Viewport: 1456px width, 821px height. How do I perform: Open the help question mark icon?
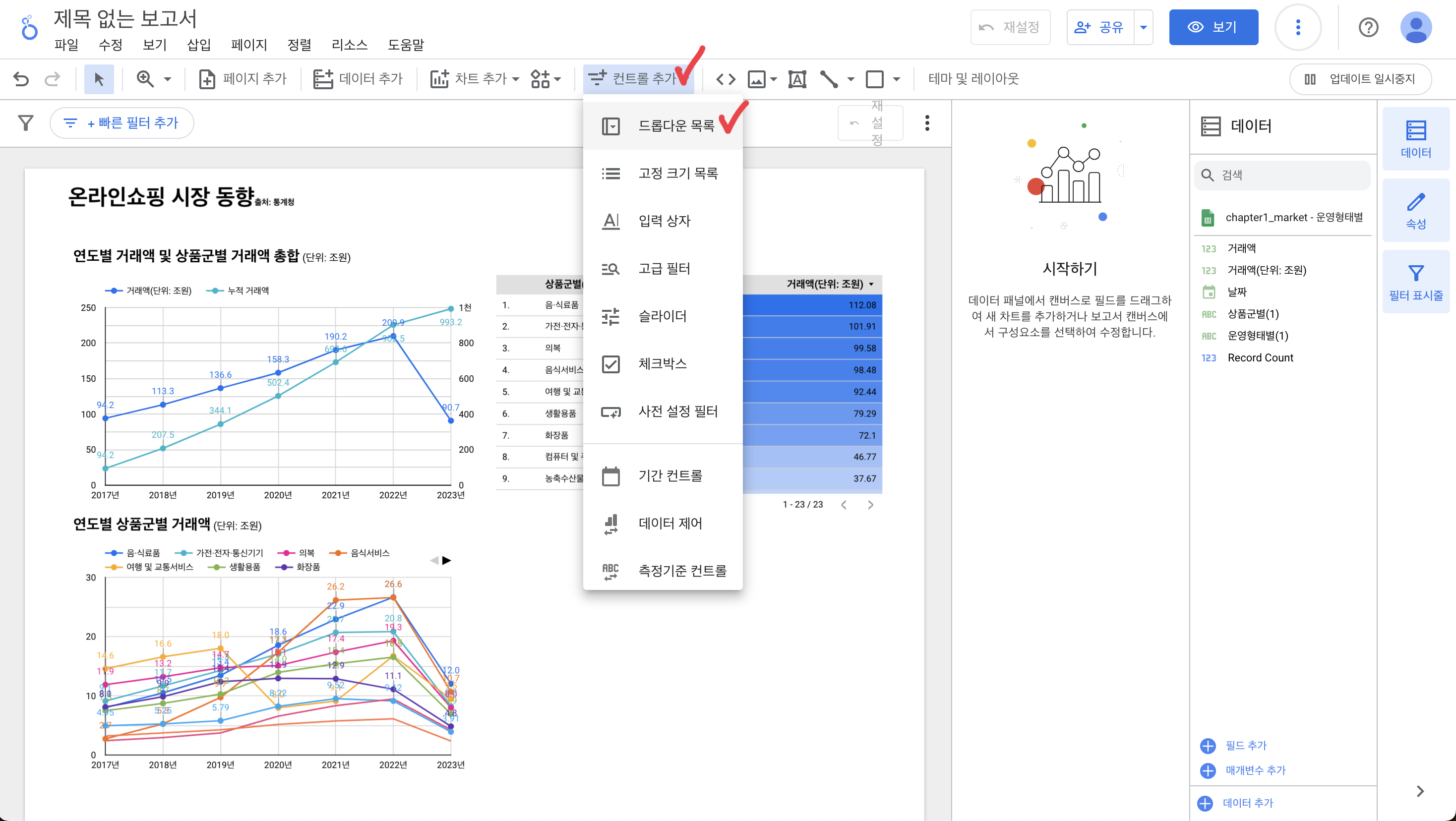1368,27
